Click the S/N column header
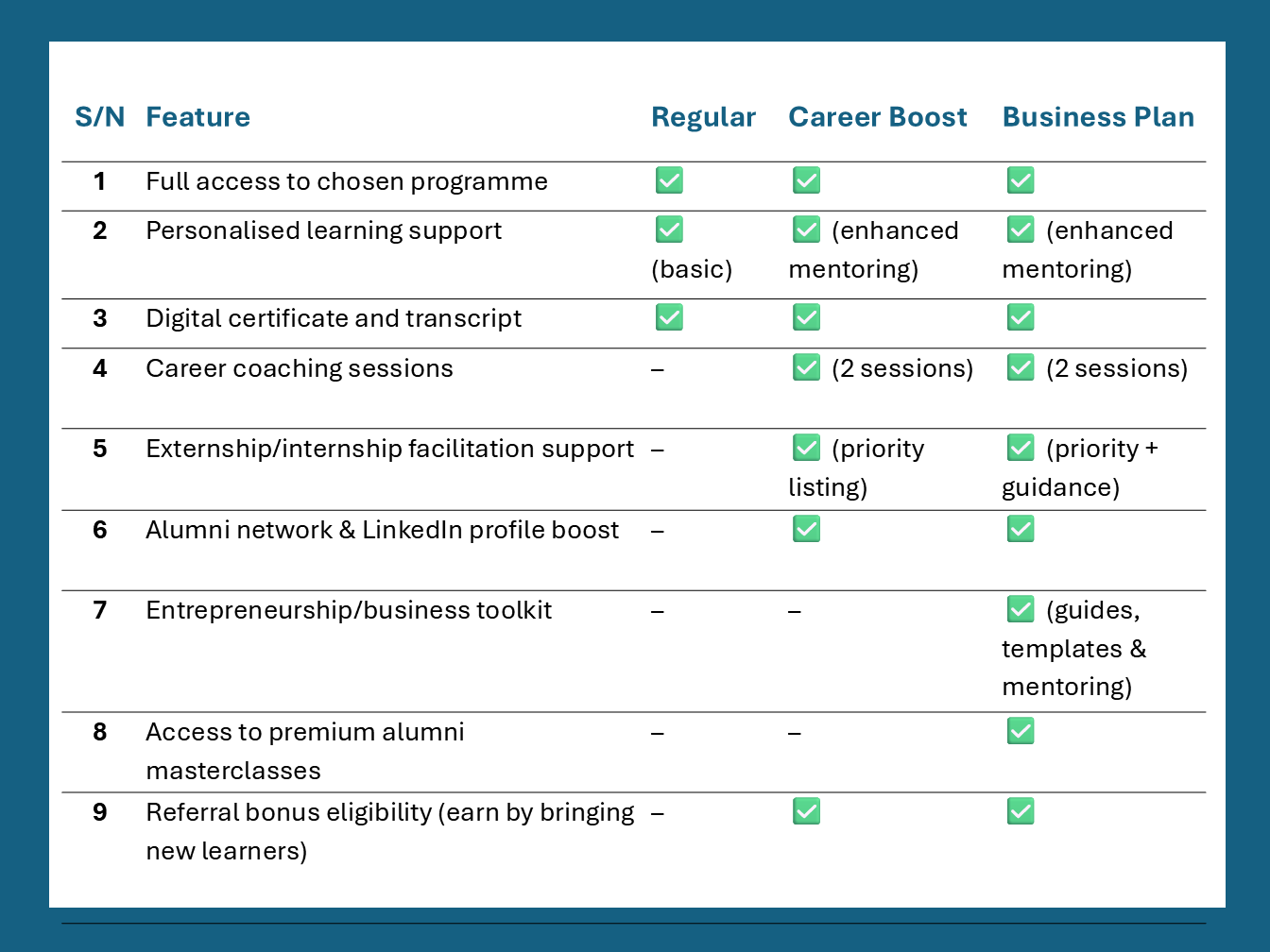This screenshot has width=1270, height=952. [99, 117]
